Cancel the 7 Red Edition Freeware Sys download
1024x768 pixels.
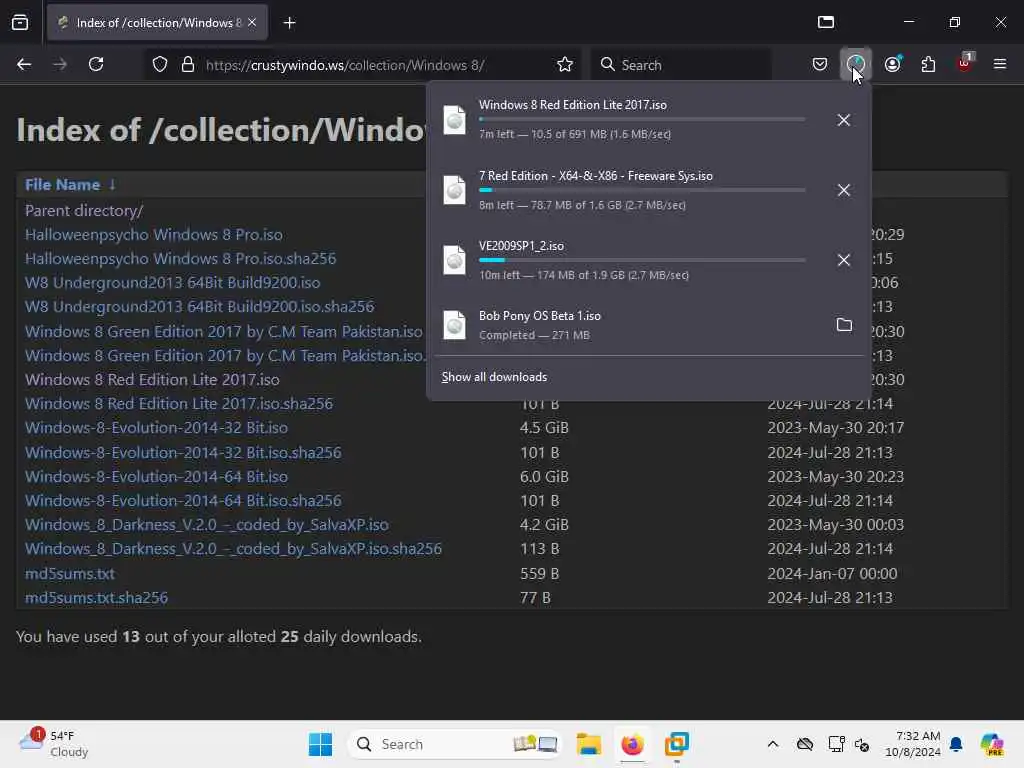pyautogui.click(x=844, y=190)
